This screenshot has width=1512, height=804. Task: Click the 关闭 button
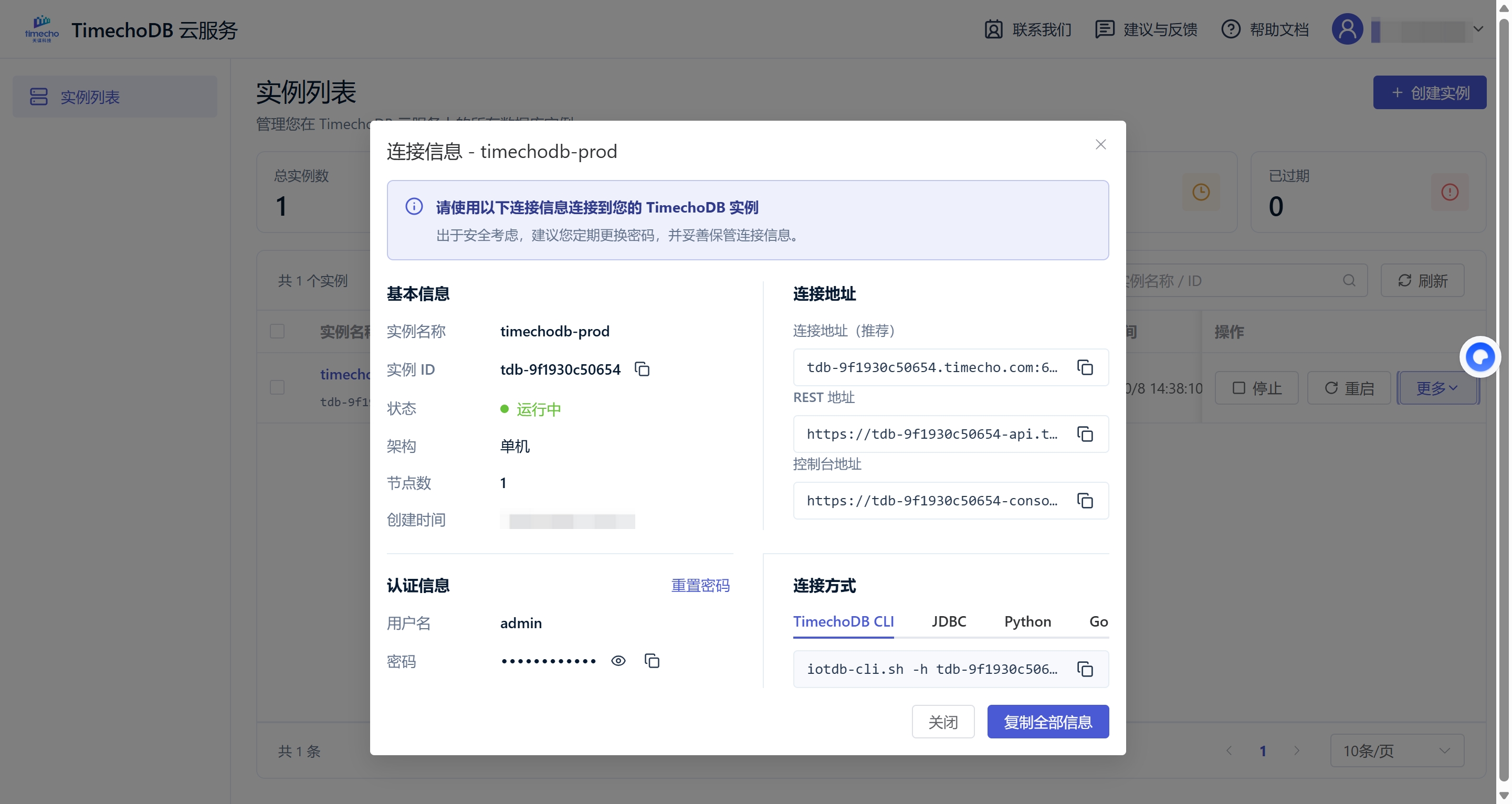tap(943, 721)
